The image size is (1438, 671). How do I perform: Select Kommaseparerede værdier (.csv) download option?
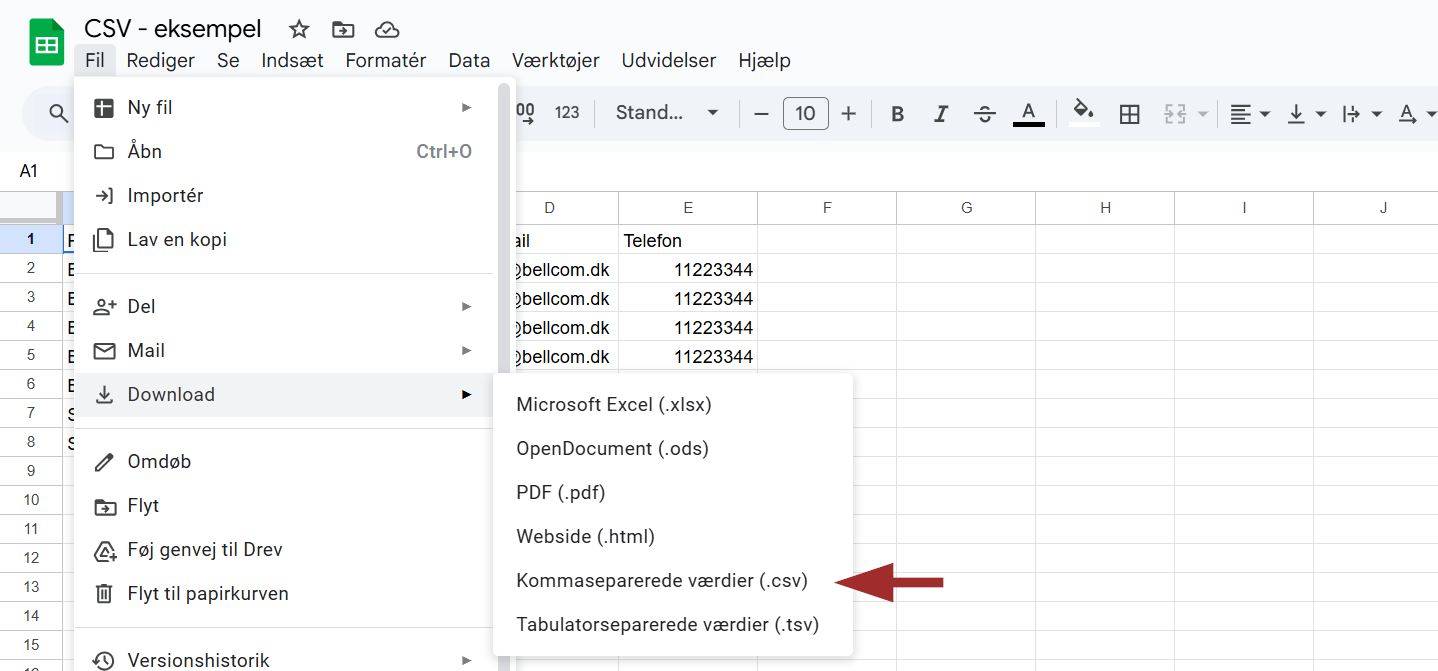pyautogui.click(x=661, y=580)
